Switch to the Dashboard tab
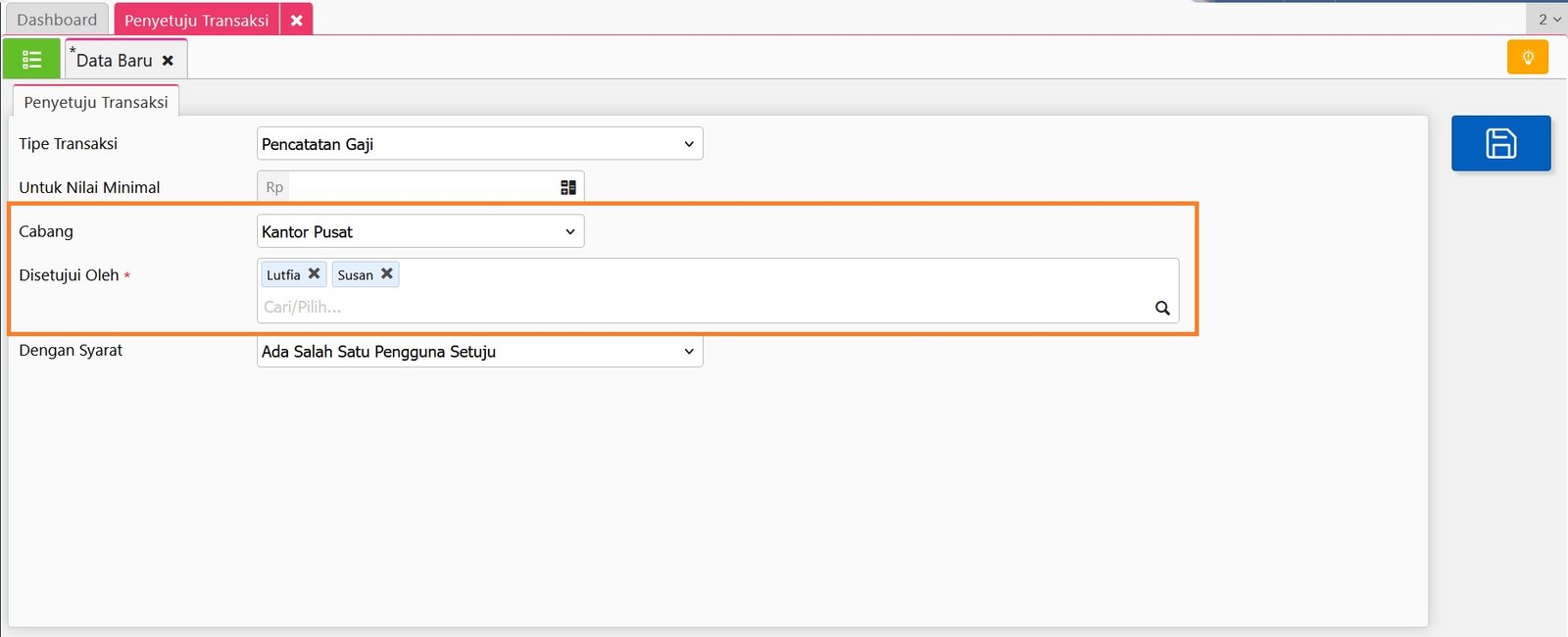 (57, 20)
